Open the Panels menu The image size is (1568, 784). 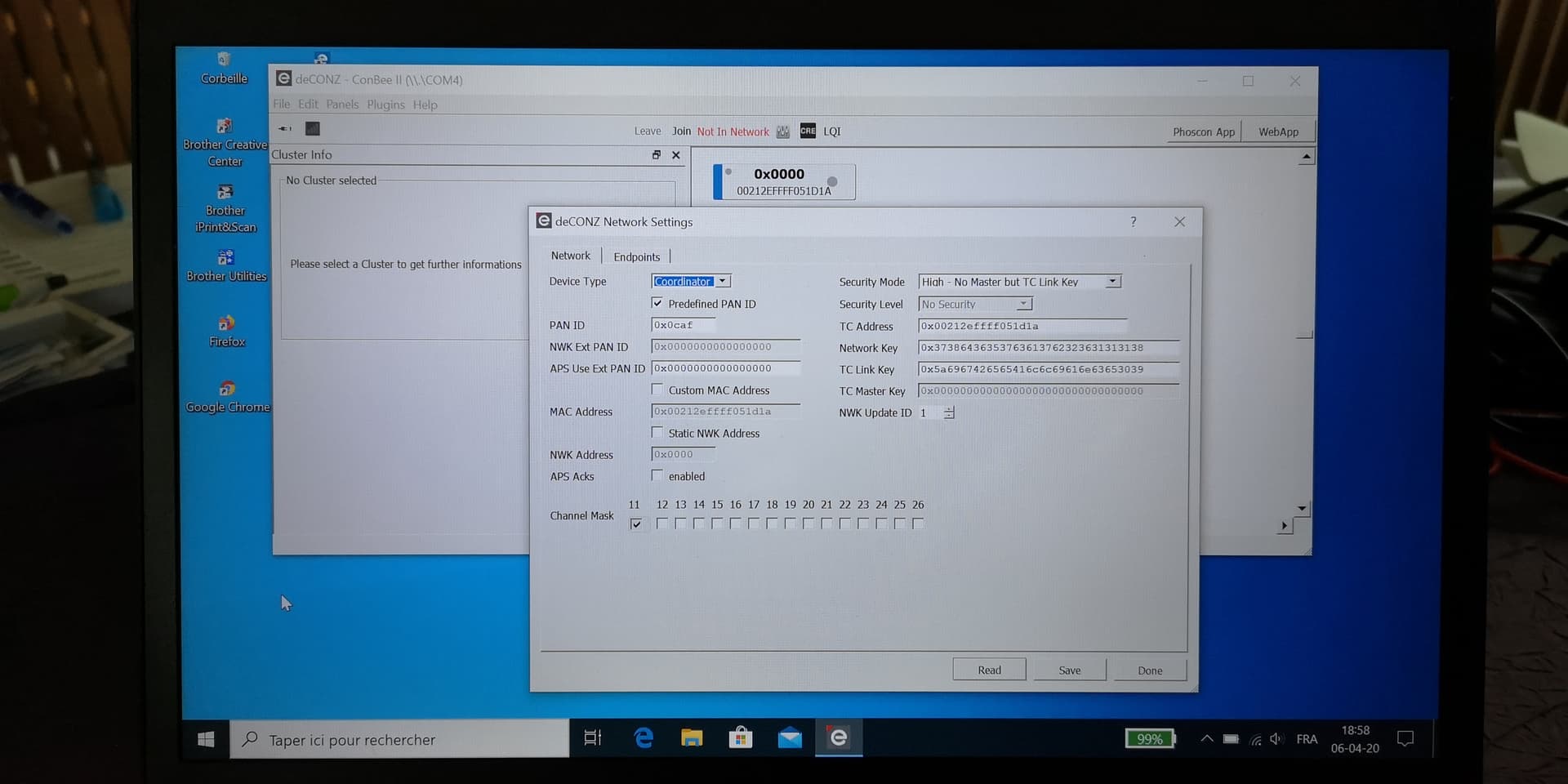pos(342,104)
